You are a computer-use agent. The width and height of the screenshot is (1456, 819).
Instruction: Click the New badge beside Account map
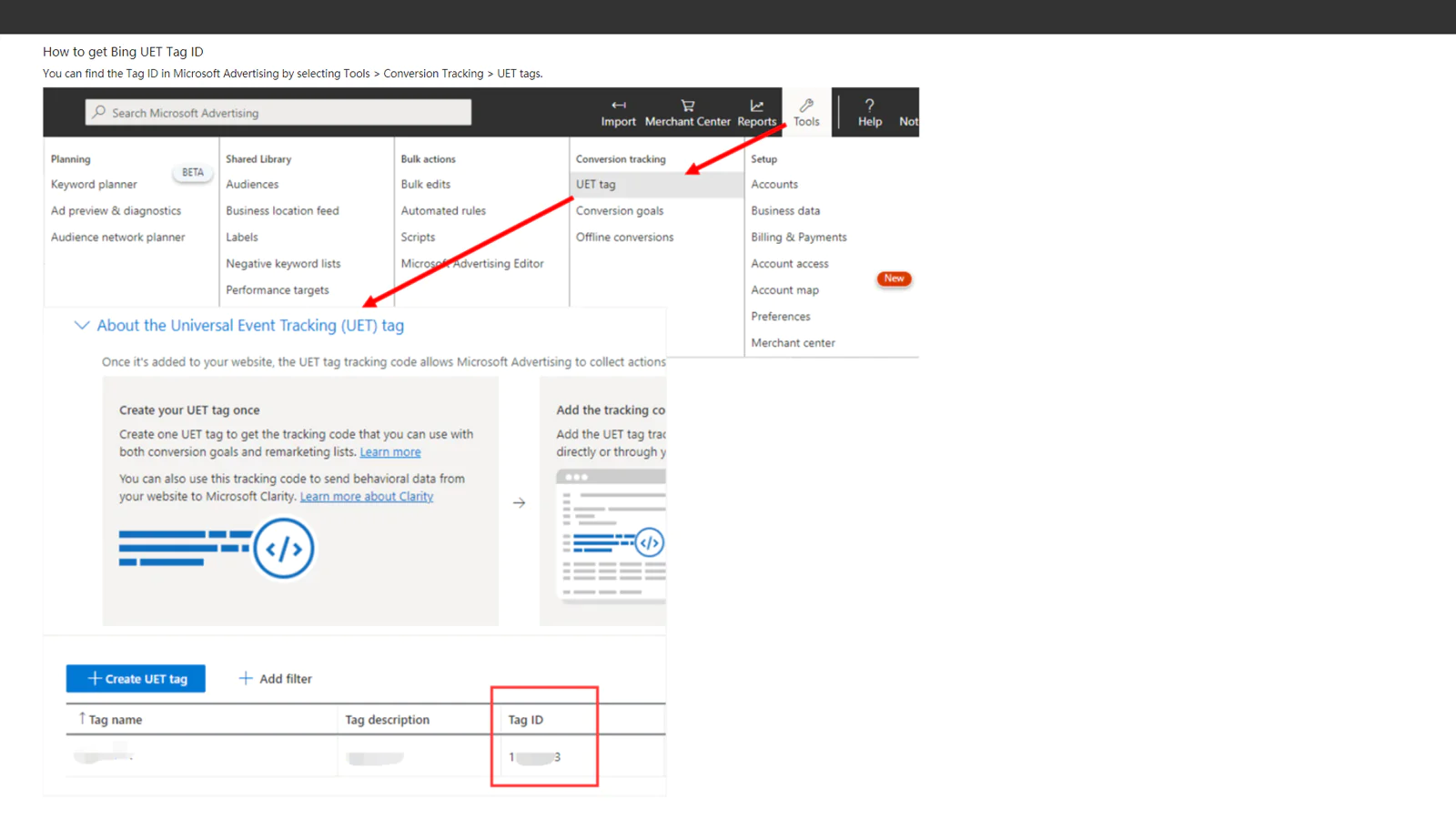tap(894, 278)
